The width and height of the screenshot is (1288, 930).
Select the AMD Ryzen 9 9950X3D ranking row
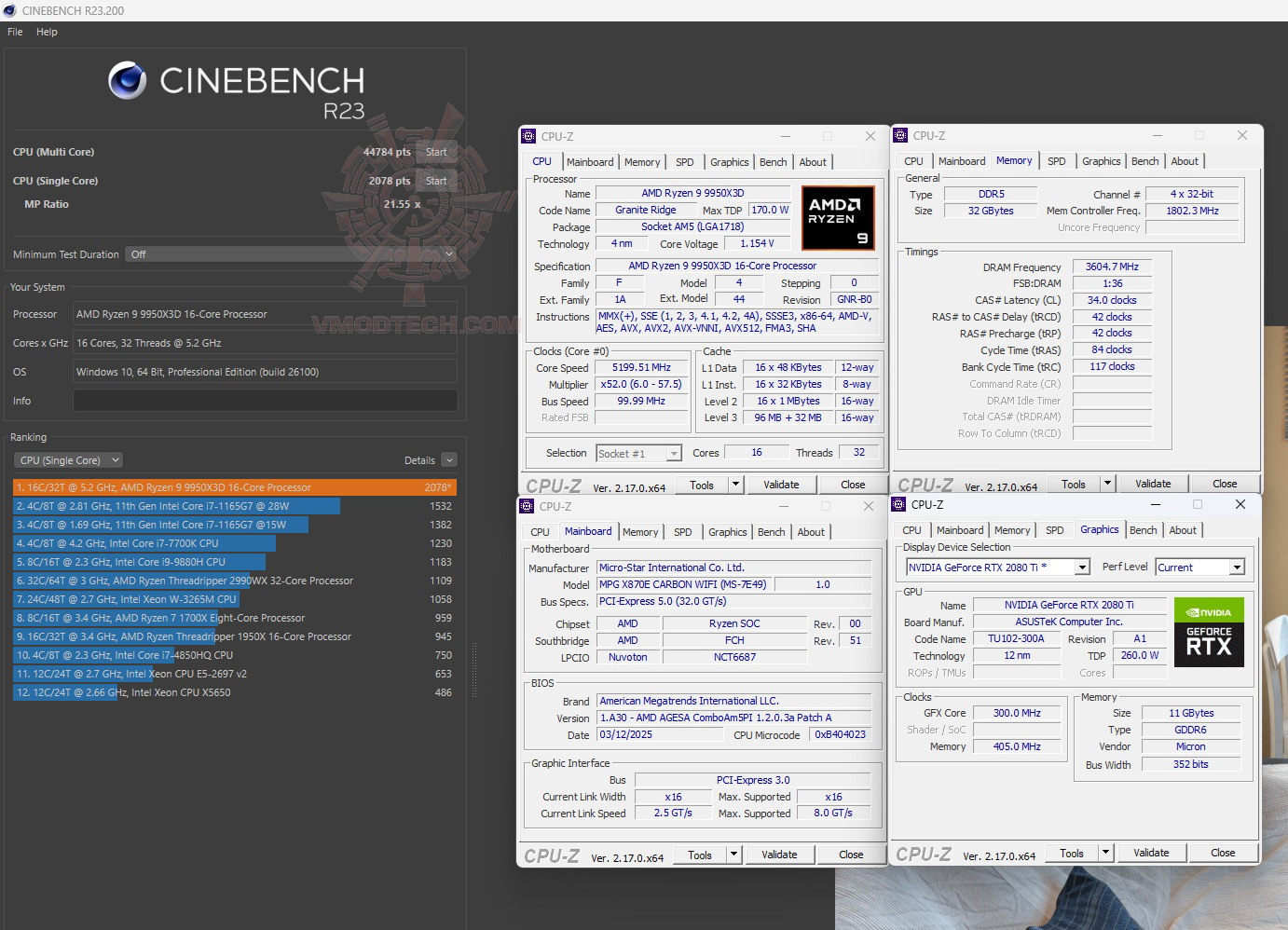pyautogui.click(x=235, y=487)
